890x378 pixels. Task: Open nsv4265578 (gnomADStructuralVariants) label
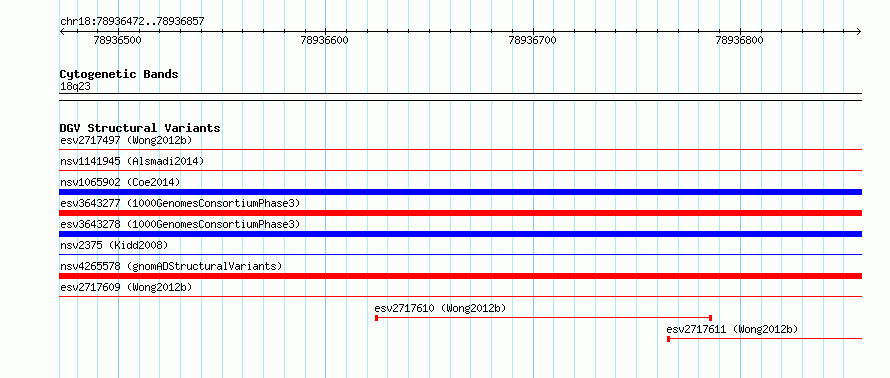pos(171,266)
